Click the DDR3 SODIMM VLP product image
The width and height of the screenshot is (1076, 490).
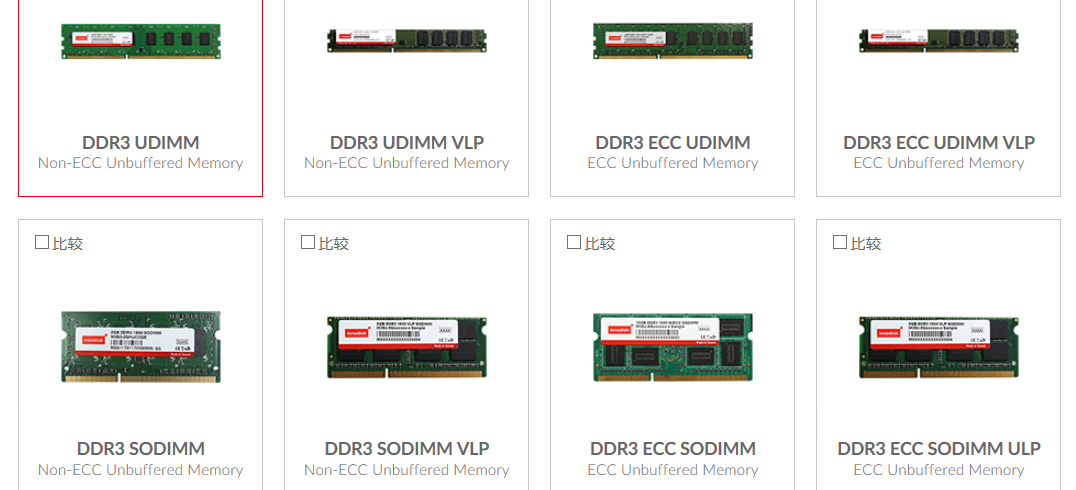pos(407,347)
